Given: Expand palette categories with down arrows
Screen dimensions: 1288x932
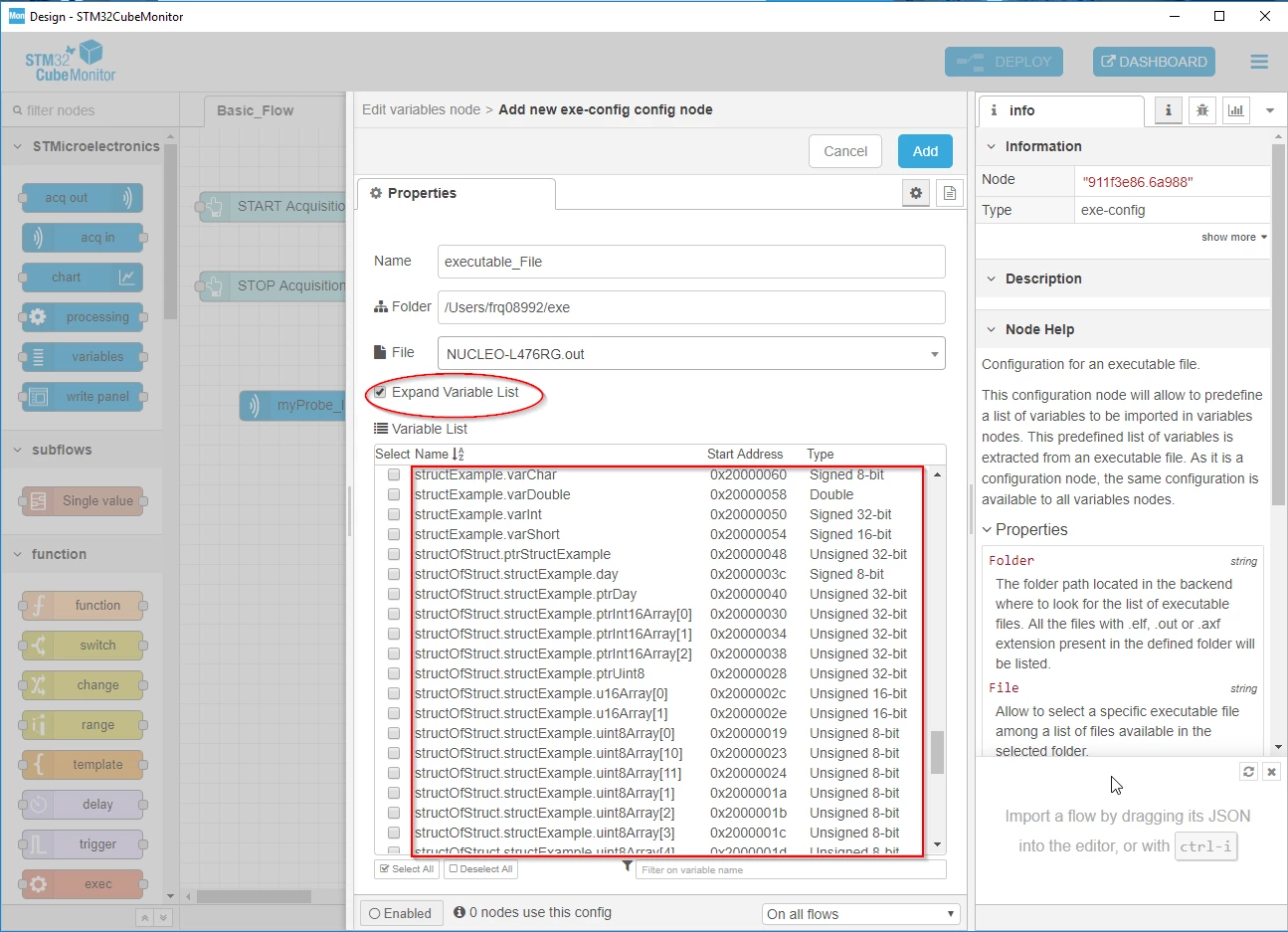Looking at the screenshot, I should [x=163, y=918].
